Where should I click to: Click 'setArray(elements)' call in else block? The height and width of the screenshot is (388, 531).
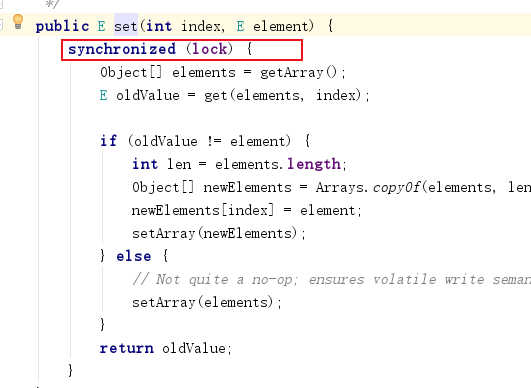pos(203,302)
